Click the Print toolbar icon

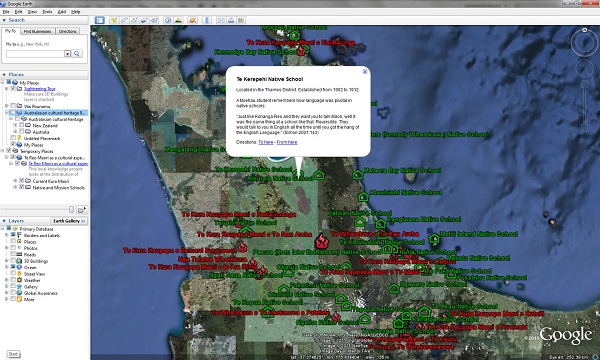(x=231, y=20)
